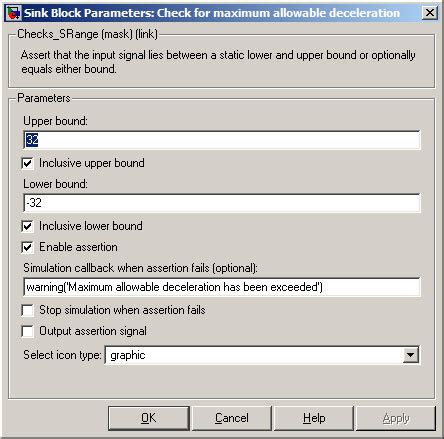The image size is (444, 439).
Task: Close the Sink Block Parameters dialog
Action: 429,13
